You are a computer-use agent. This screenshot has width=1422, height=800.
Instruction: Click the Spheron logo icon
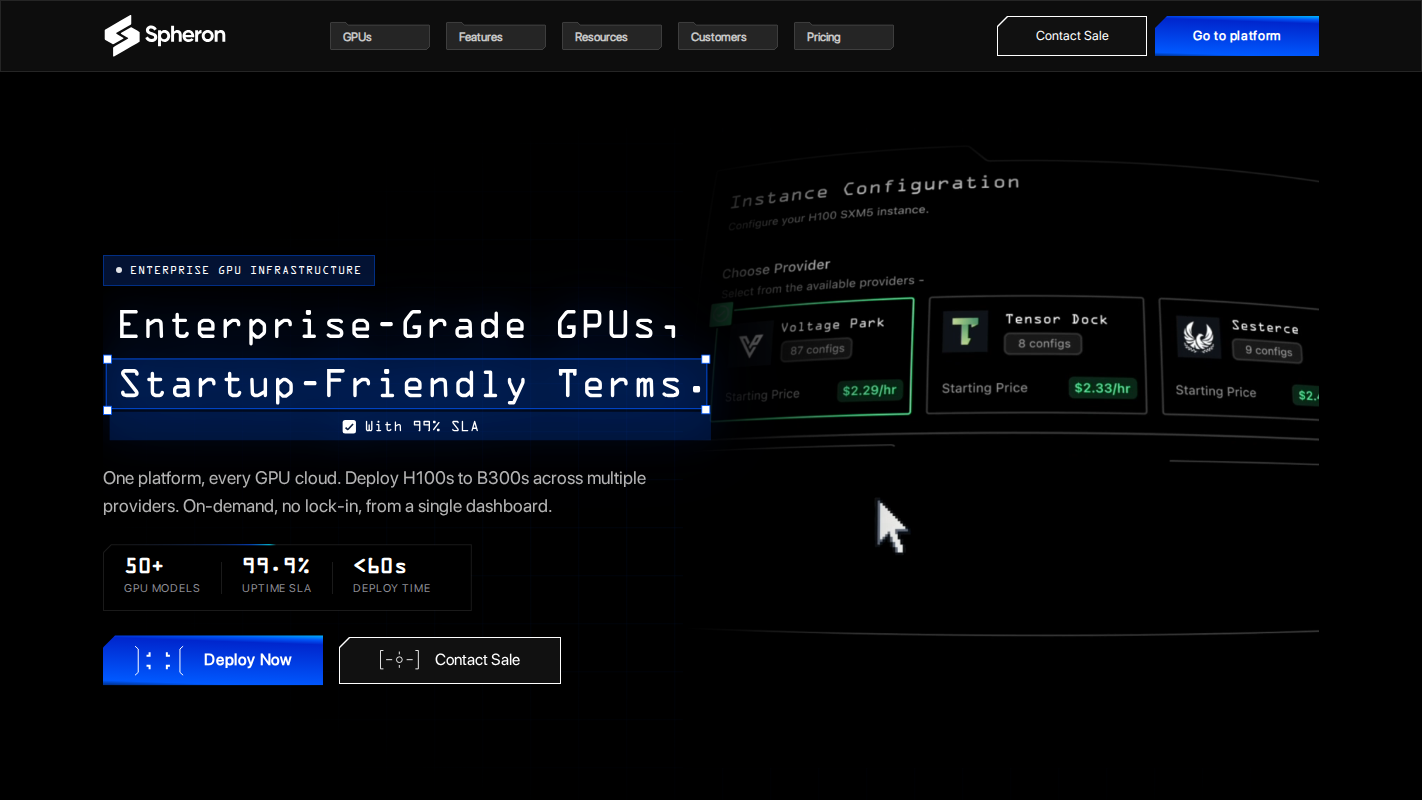point(122,36)
